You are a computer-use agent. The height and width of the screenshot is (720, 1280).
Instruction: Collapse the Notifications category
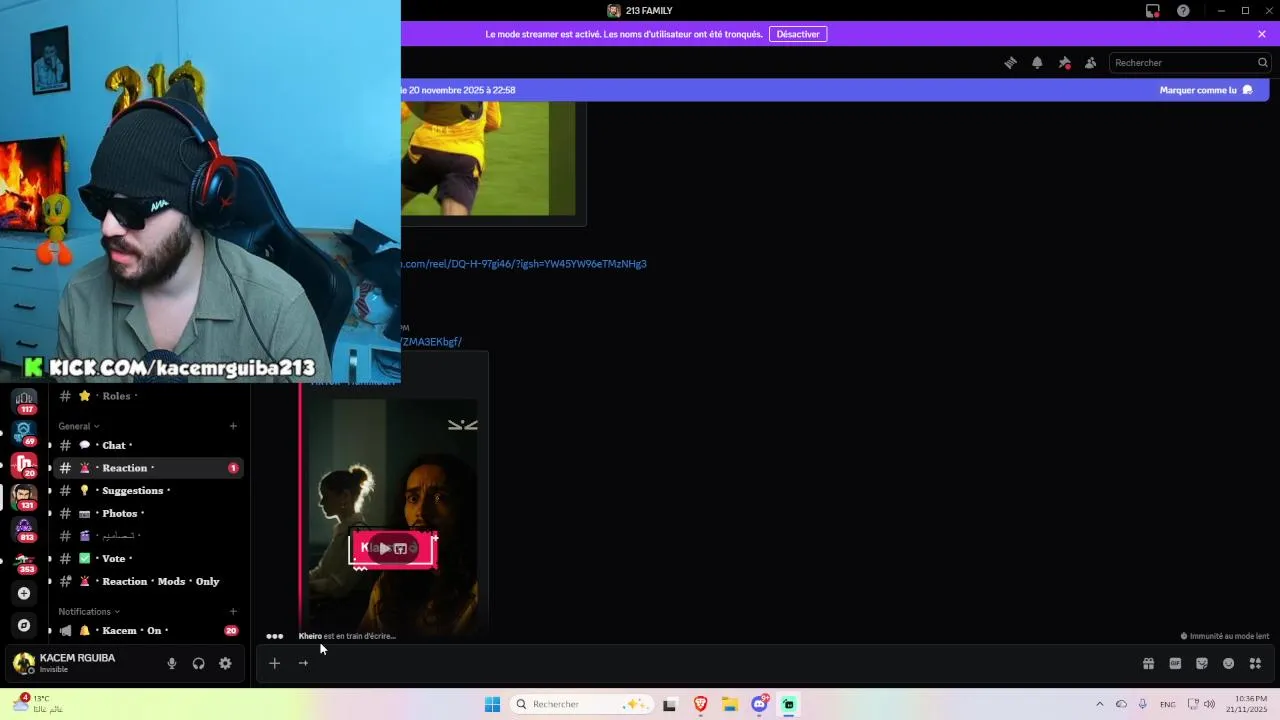[x=88, y=611]
